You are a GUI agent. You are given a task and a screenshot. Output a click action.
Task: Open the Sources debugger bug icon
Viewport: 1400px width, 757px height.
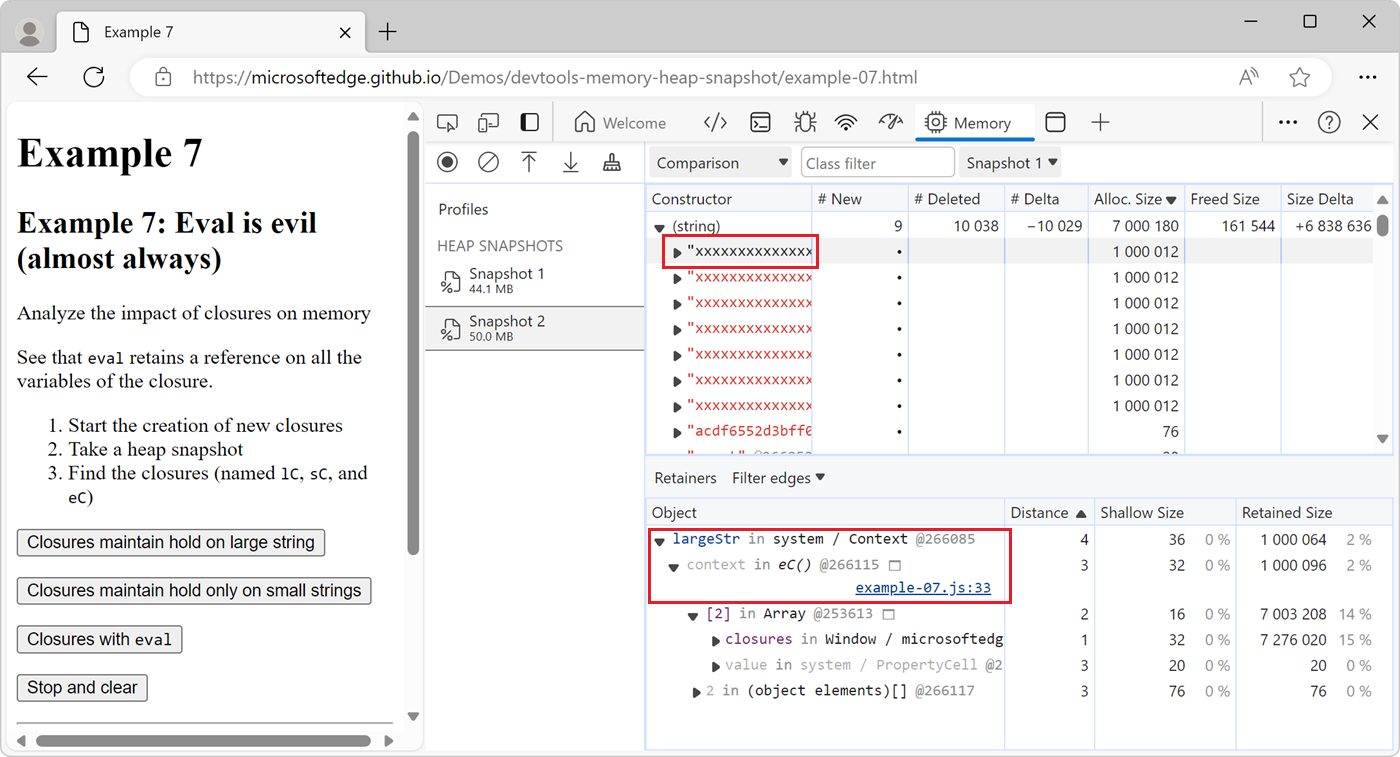click(x=804, y=123)
